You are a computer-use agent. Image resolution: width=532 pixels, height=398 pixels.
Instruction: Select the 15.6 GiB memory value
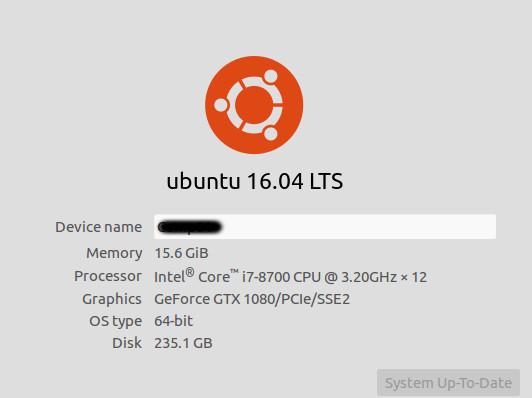click(181, 253)
